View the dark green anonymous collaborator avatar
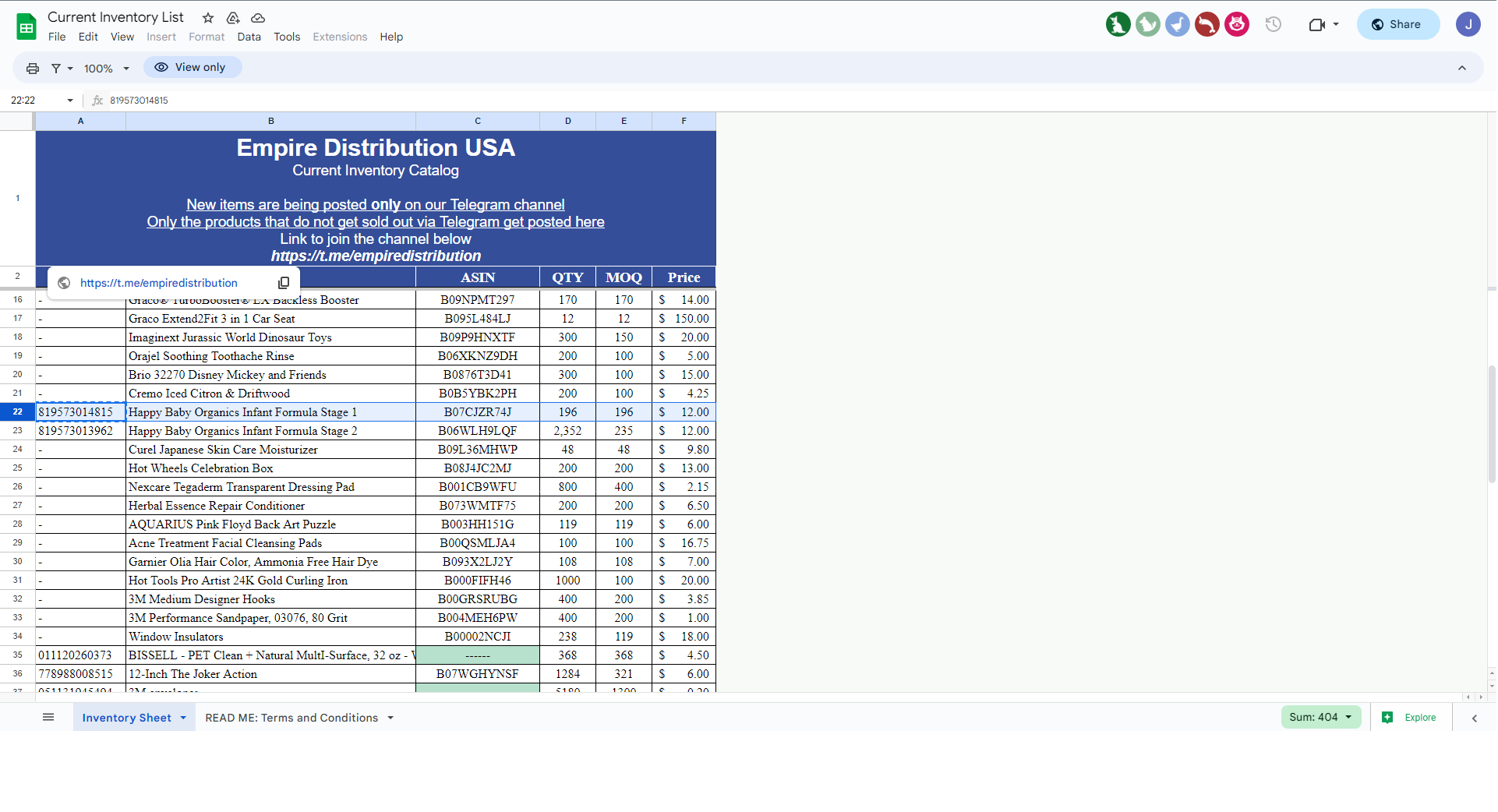Image resolution: width=1498 pixels, height=812 pixels. coord(1118,24)
